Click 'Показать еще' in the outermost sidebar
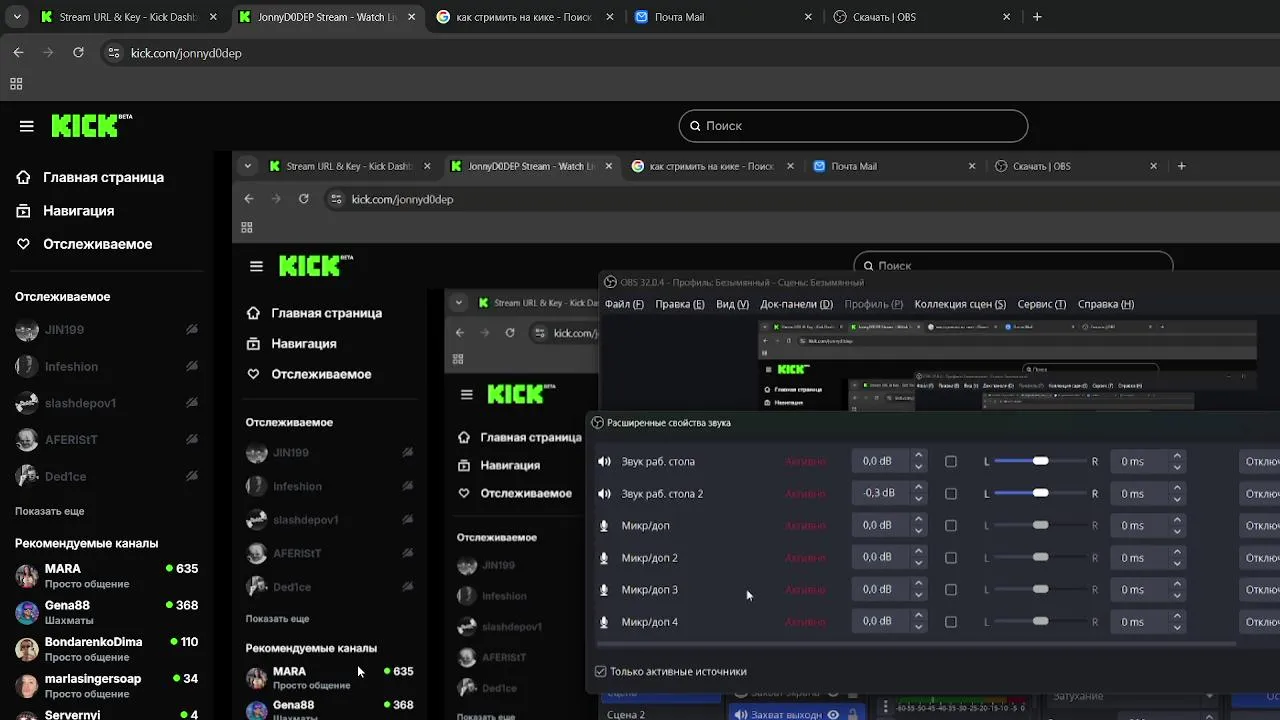 coord(49,511)
